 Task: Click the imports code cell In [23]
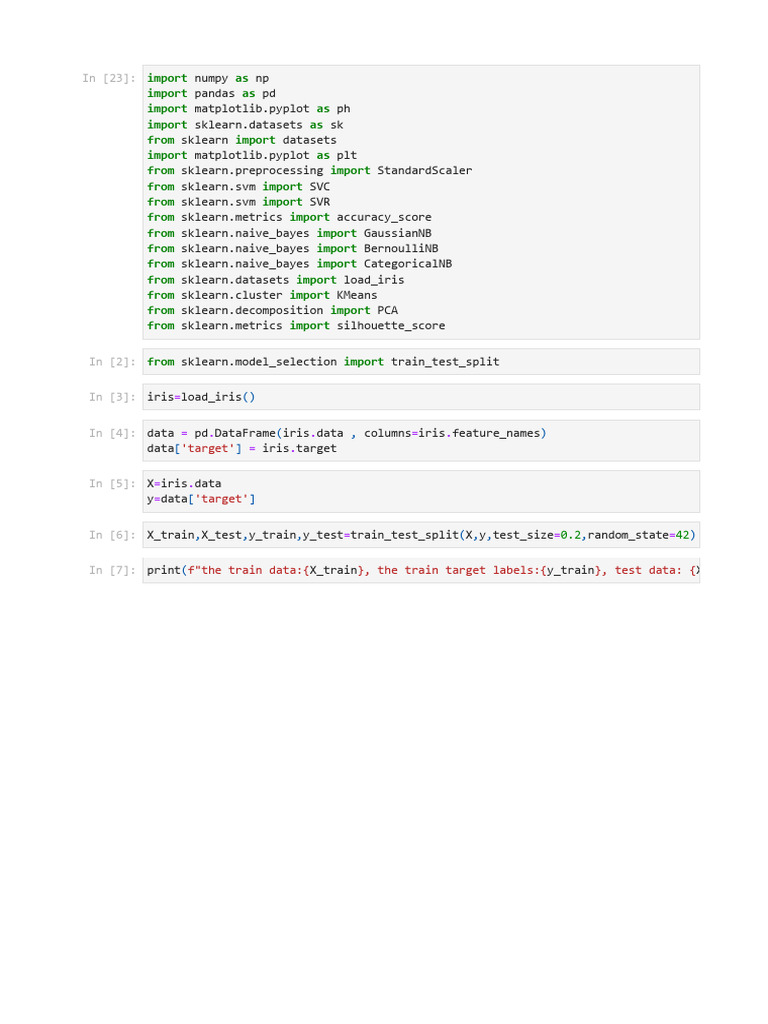click(x=421, y=202)
